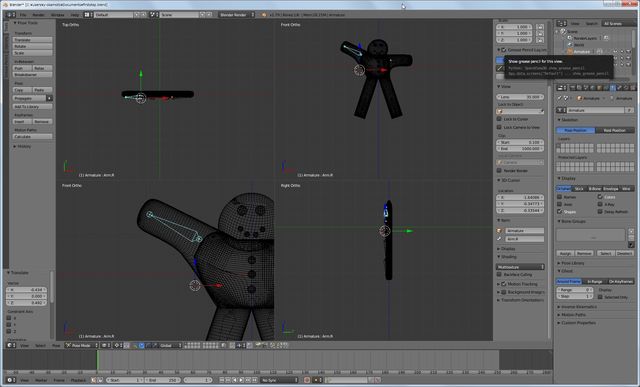Image resolution: width=640 pixels, height=387 pixels.
Task: Select the Rest Position toggle
Action: (x=615, y=130)
